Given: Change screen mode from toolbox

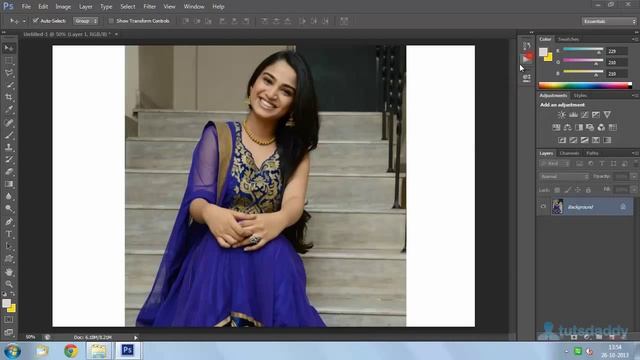Looking at the screenshot, I should (9, 331).
